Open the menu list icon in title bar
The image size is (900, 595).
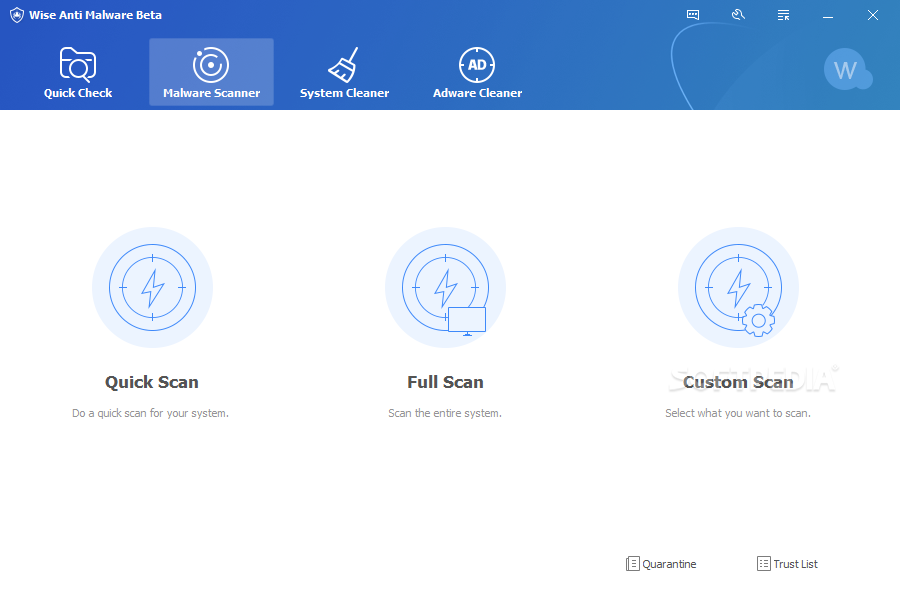point(783,15)
